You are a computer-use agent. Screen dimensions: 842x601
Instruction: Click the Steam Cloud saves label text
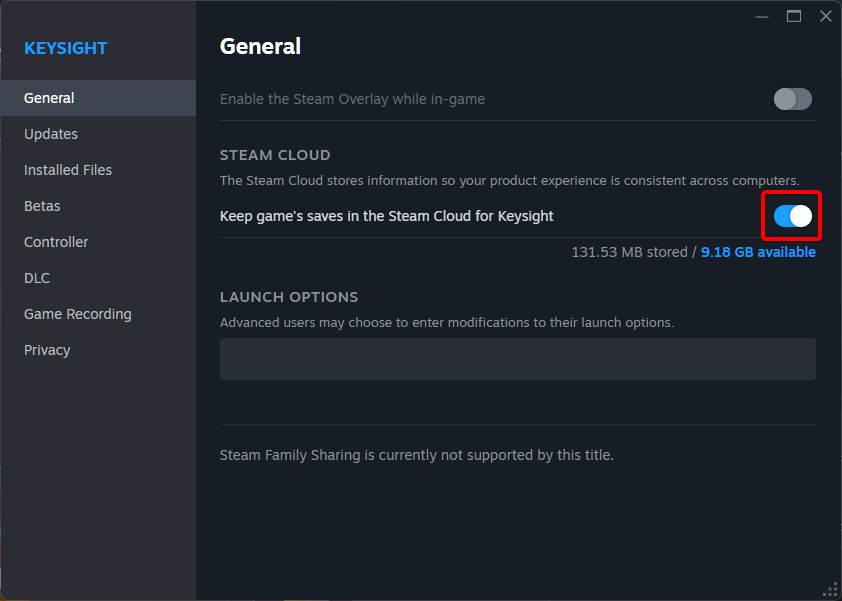pos(387,216)
